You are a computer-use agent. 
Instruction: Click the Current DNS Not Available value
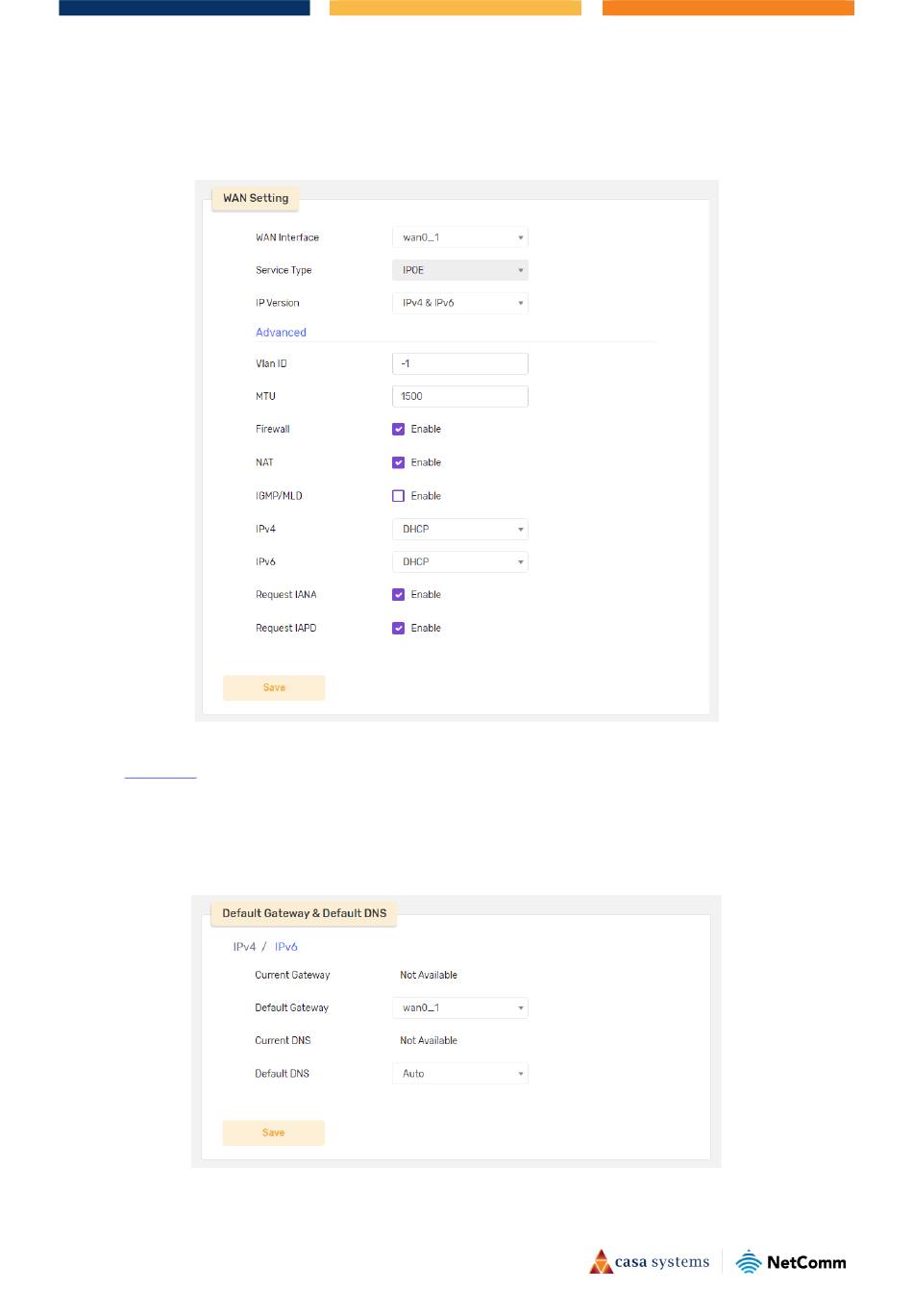429,1040
